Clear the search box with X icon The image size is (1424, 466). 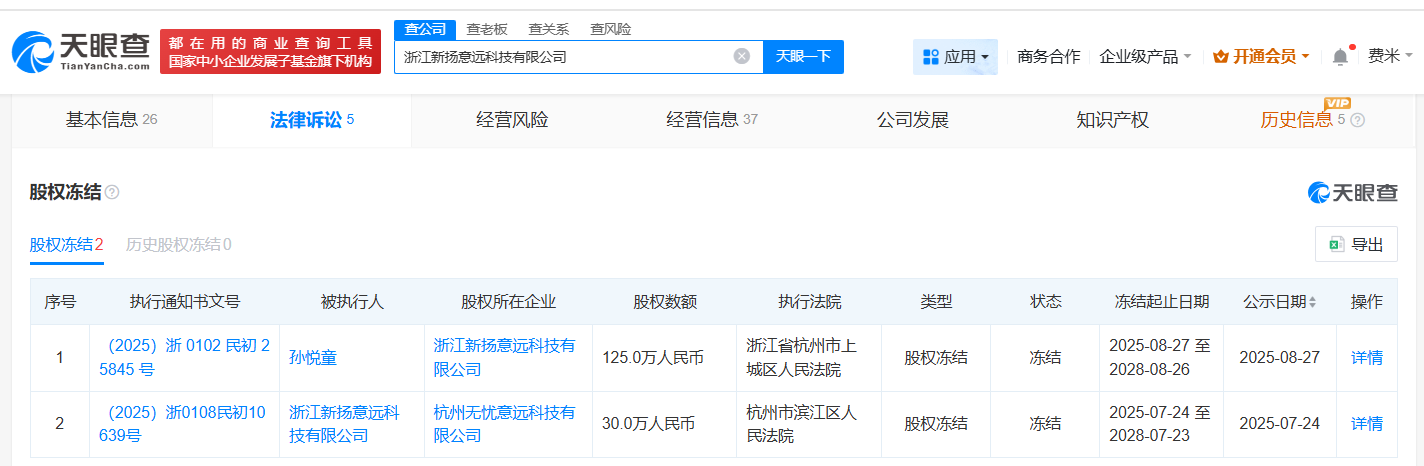741,56
